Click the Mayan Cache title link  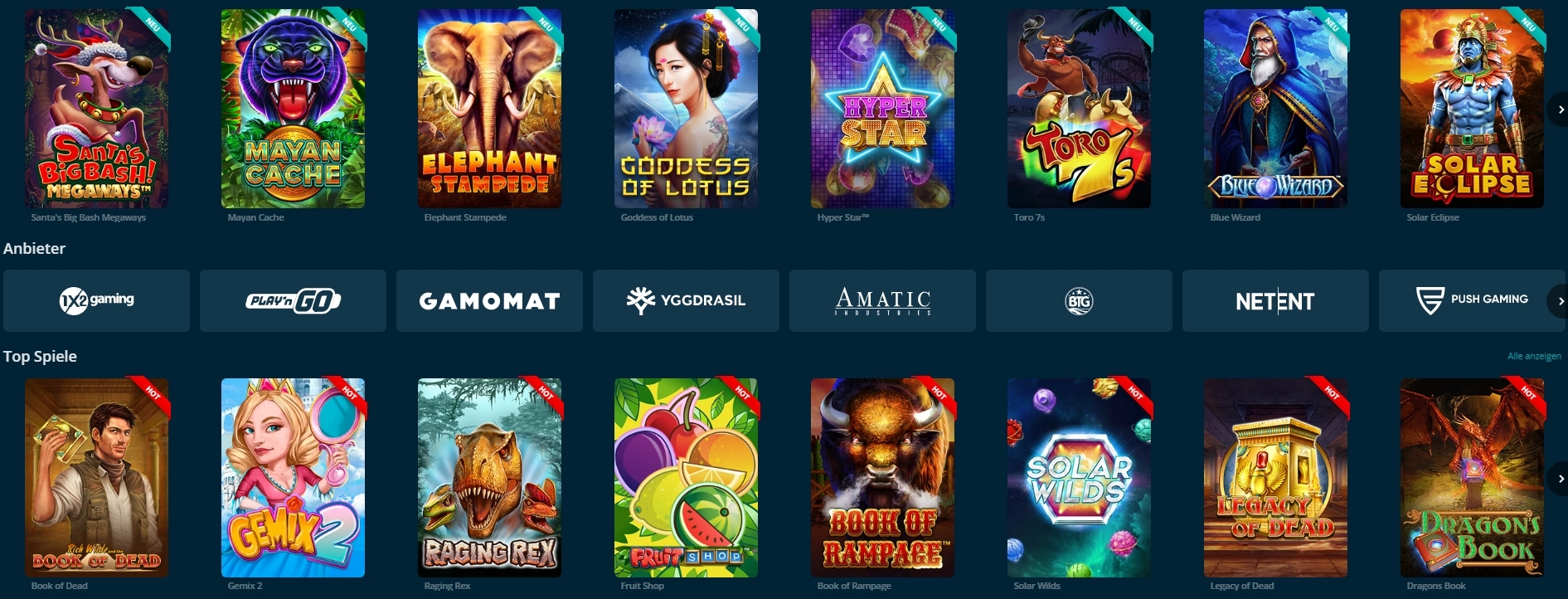tap(255, 217)
